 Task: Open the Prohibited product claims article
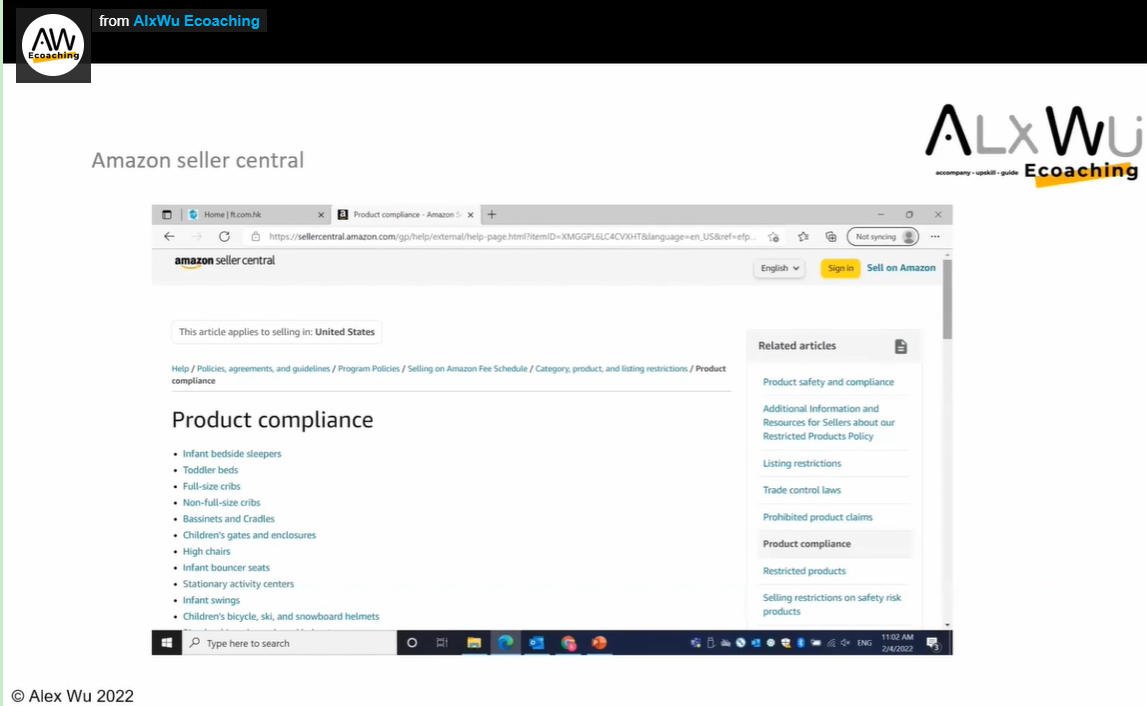(x=818, y=517)
